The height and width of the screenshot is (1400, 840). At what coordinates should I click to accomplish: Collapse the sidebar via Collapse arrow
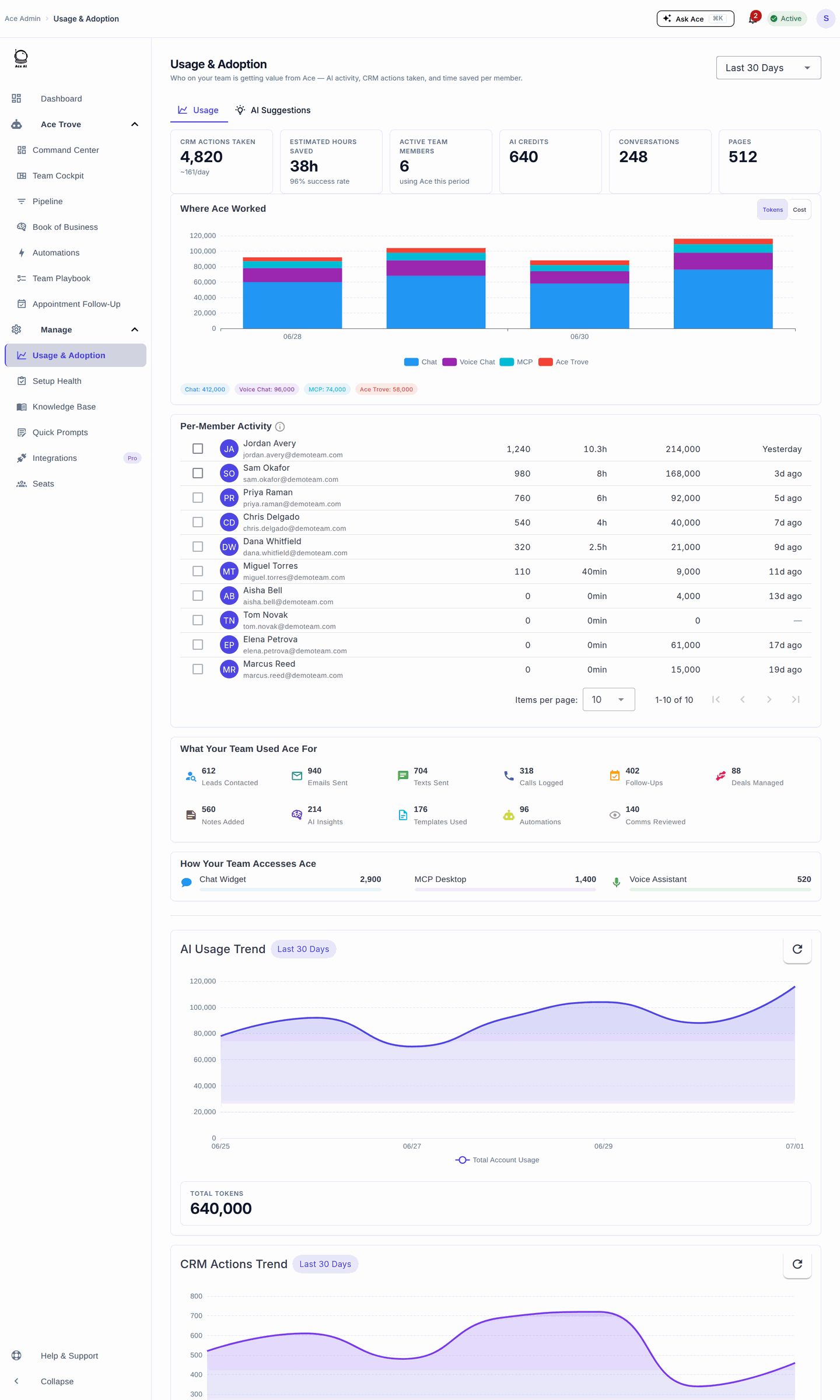[16, 1381]
